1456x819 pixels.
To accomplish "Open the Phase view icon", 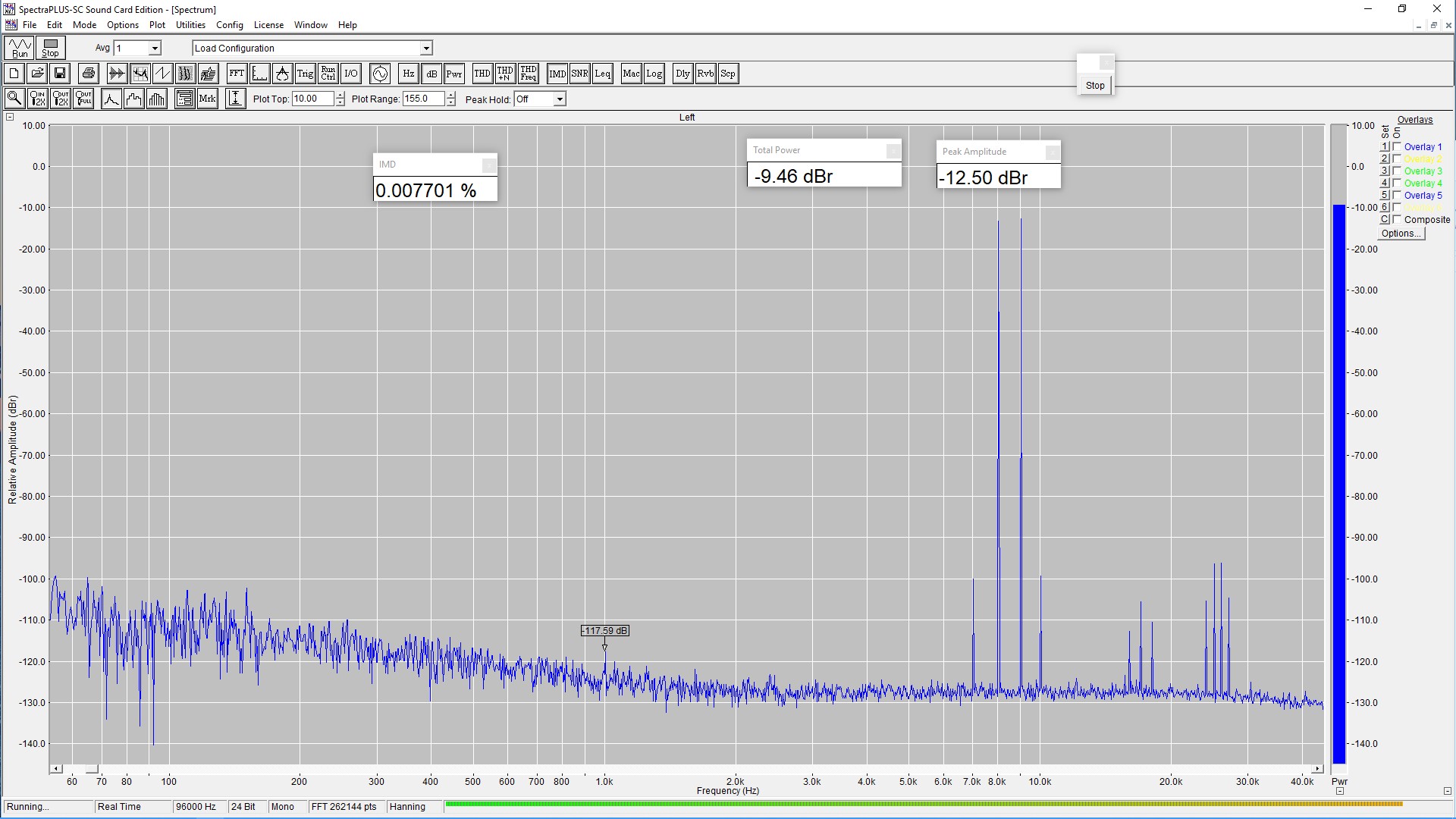I will click(x=162, y=74).
